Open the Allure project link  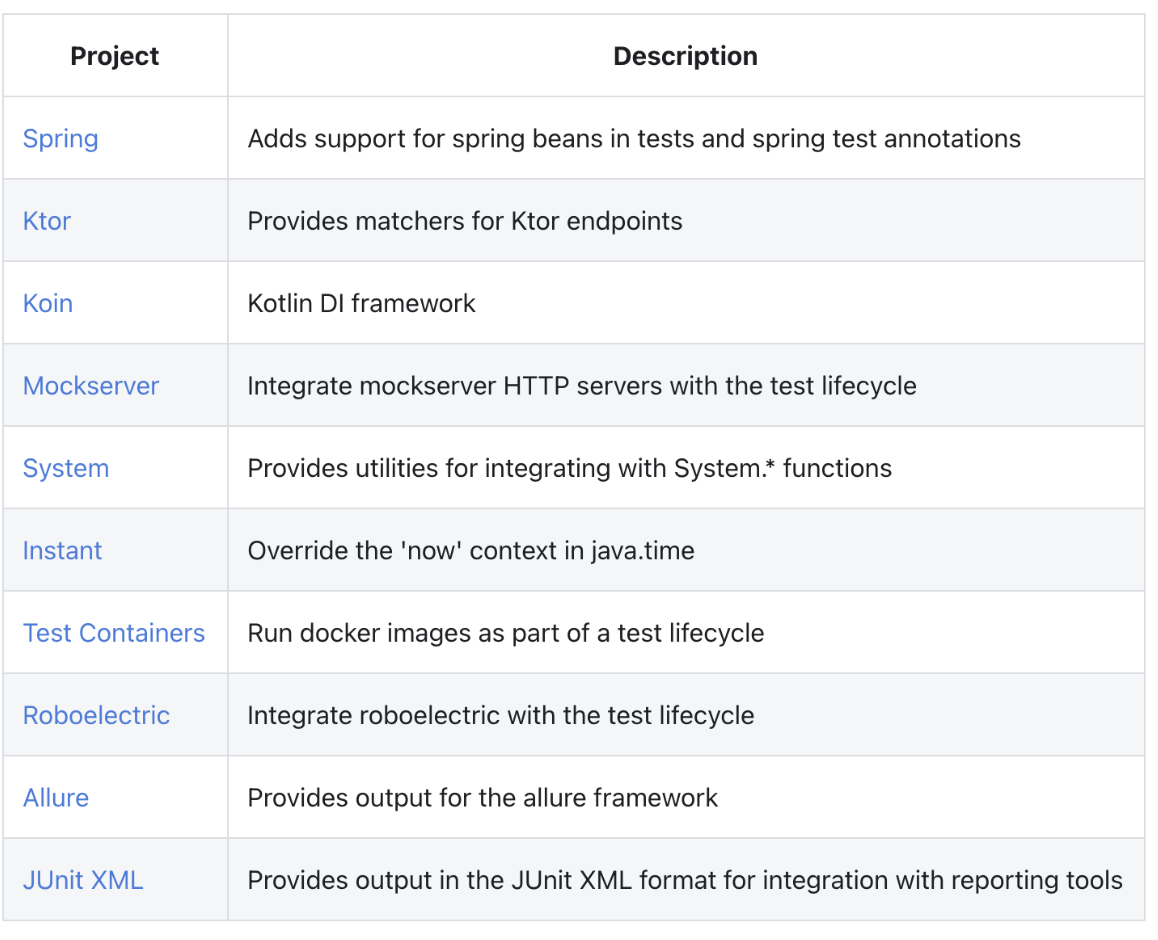pos(55,797)
